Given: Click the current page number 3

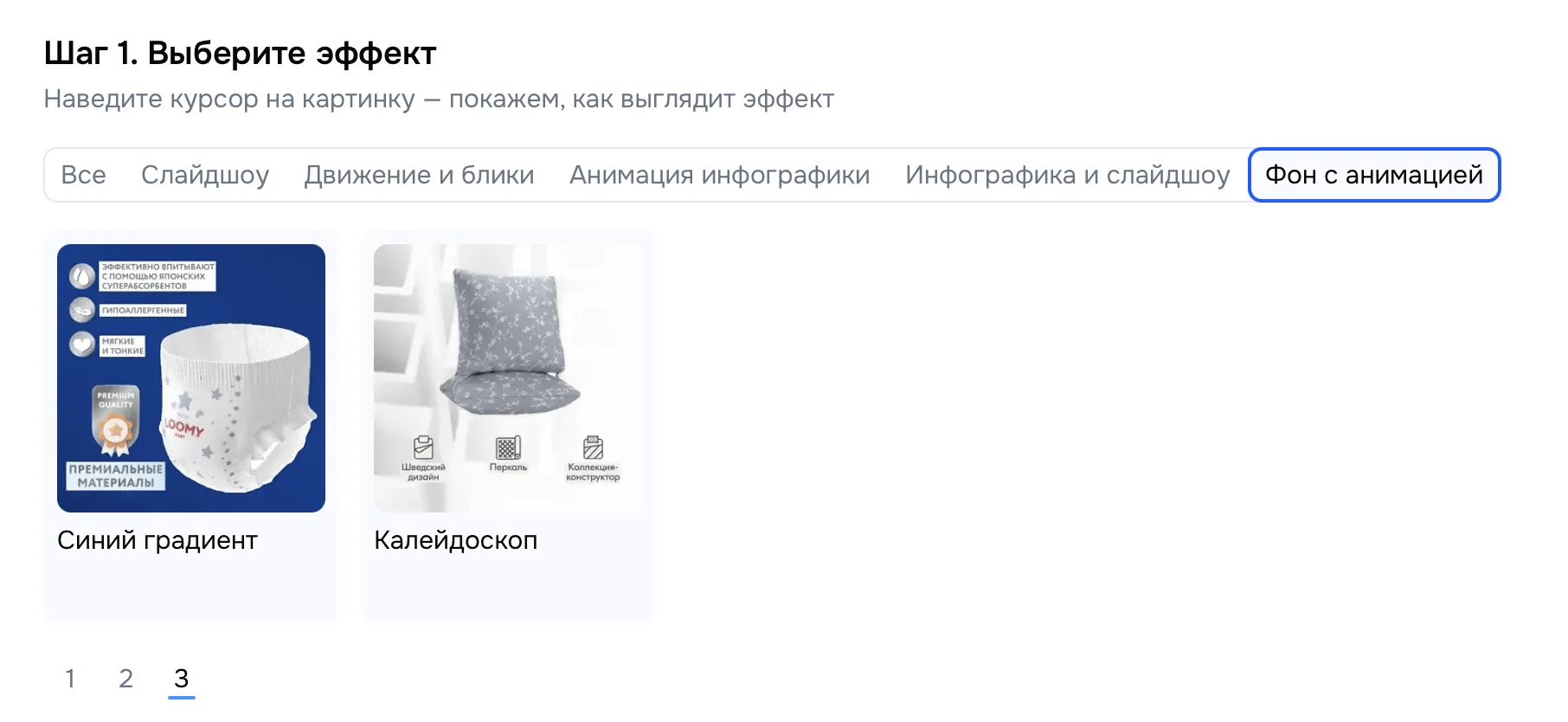Looking at the screenshot, I should pyautogui.click(x=181, y=678).
